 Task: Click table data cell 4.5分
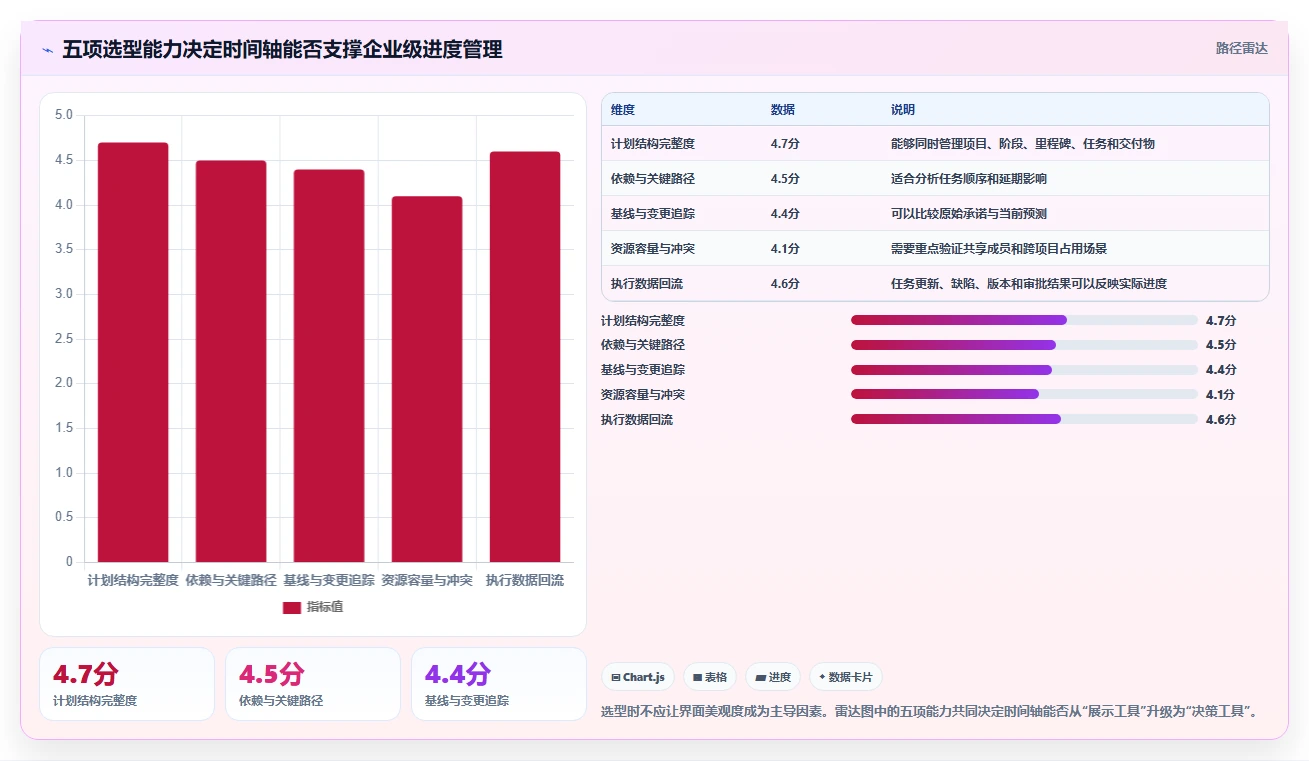pos(785,179)
